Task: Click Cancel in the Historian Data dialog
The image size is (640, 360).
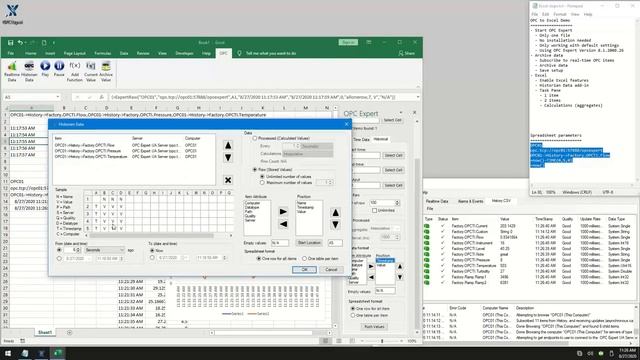Action: (x=331, y=270)
